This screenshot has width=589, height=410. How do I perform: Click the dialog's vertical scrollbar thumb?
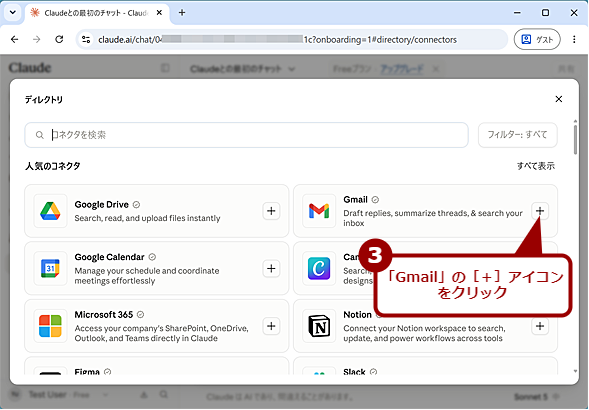(x=575, y=139)
